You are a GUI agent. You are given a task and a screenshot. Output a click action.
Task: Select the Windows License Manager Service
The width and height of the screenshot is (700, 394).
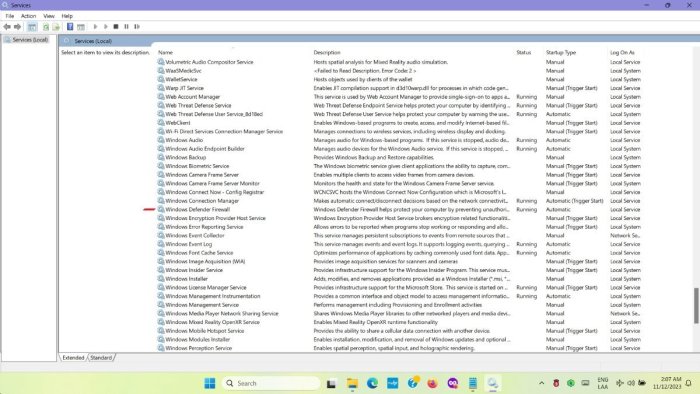206,288
